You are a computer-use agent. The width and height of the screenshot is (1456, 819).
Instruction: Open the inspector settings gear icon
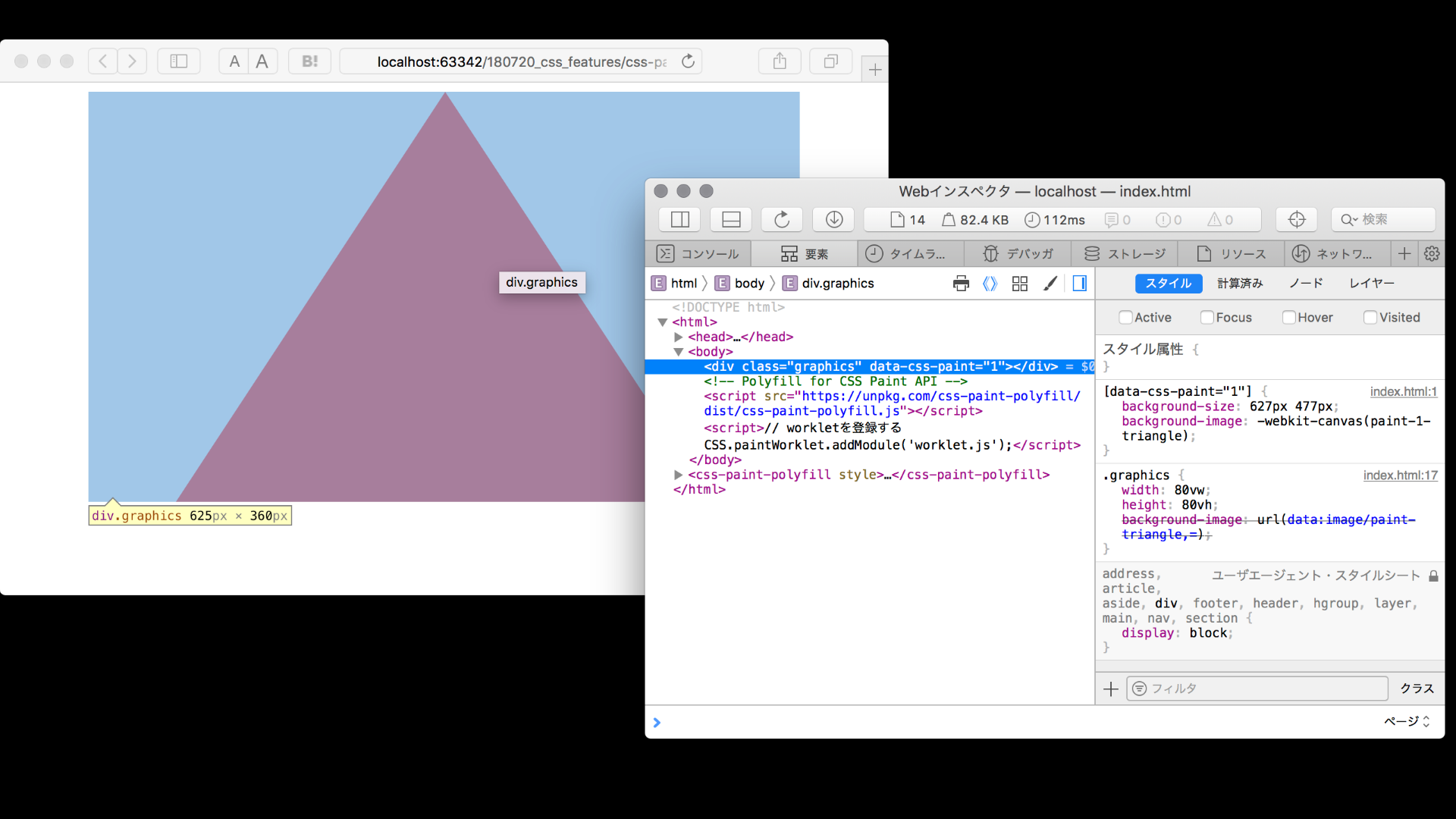click(1432, 254)
